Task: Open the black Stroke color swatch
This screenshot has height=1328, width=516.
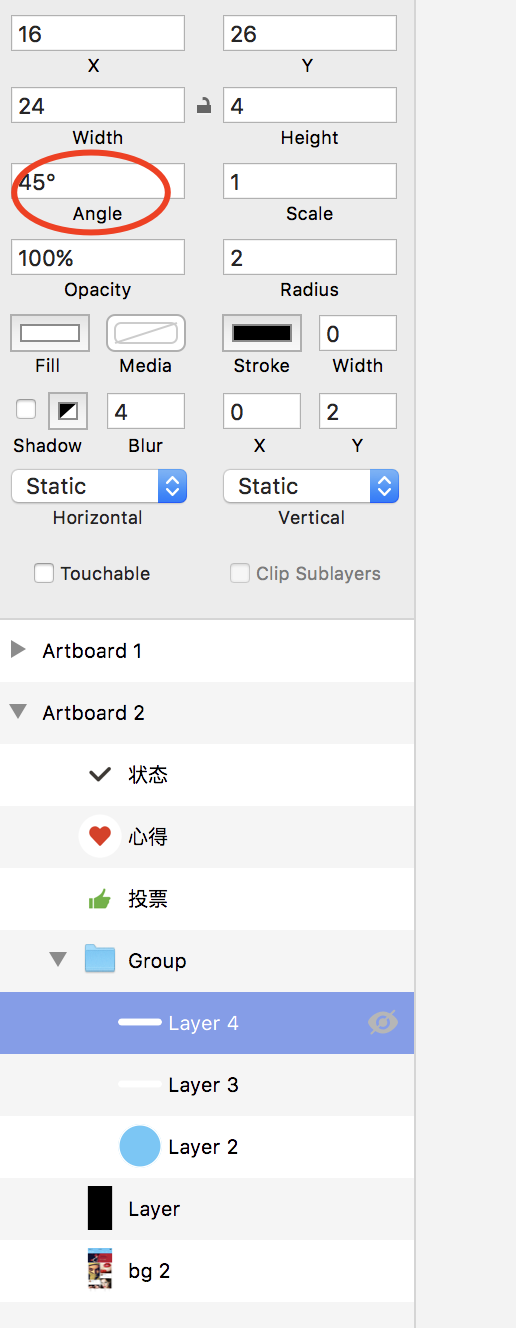Action: (262, 333)
